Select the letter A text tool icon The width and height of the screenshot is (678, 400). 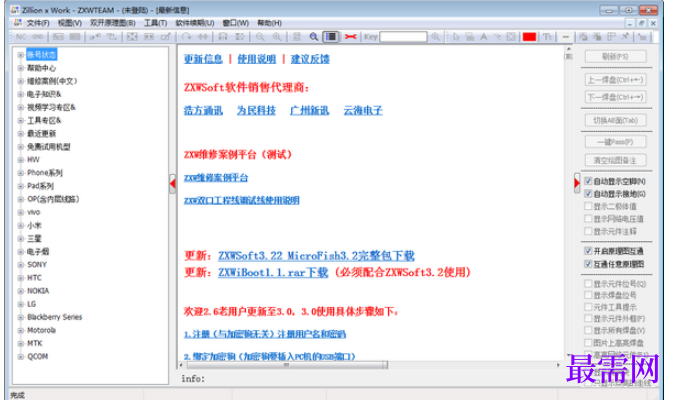(x=483, y=37)
